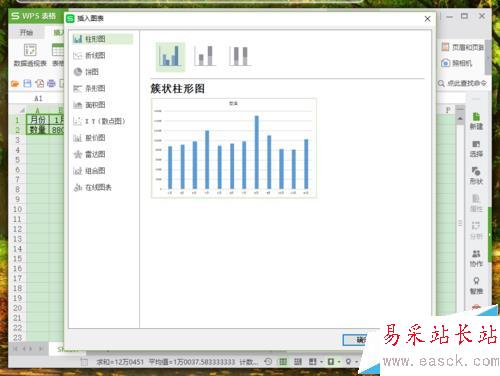Image resolution: width=500 pixels, height=376 pixels.
Task: Select column header P
Action: pos(448,110)
